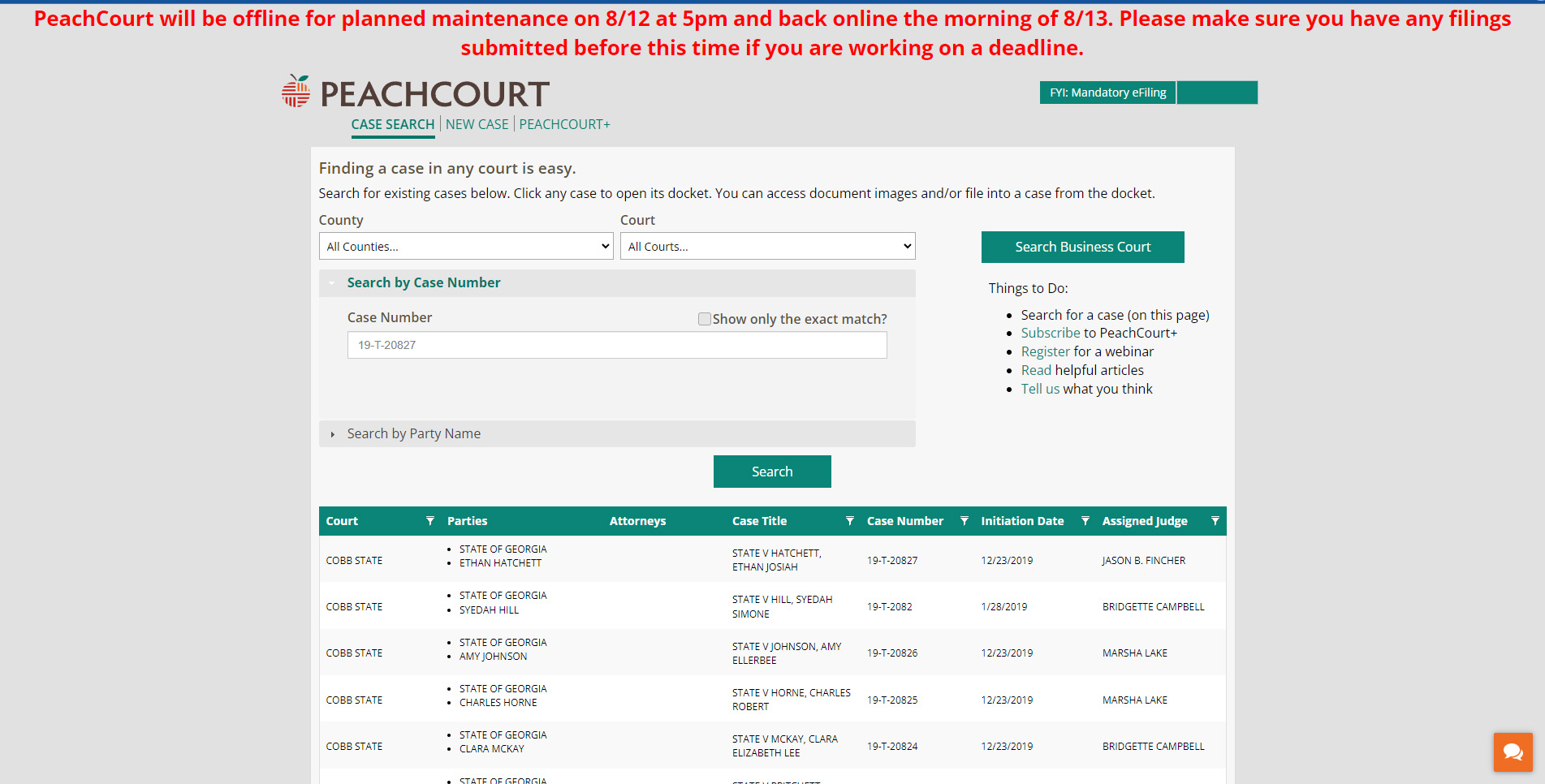Sort by Parties column header
Viewport: 1545px width, 784px height.
coord(468,521)
